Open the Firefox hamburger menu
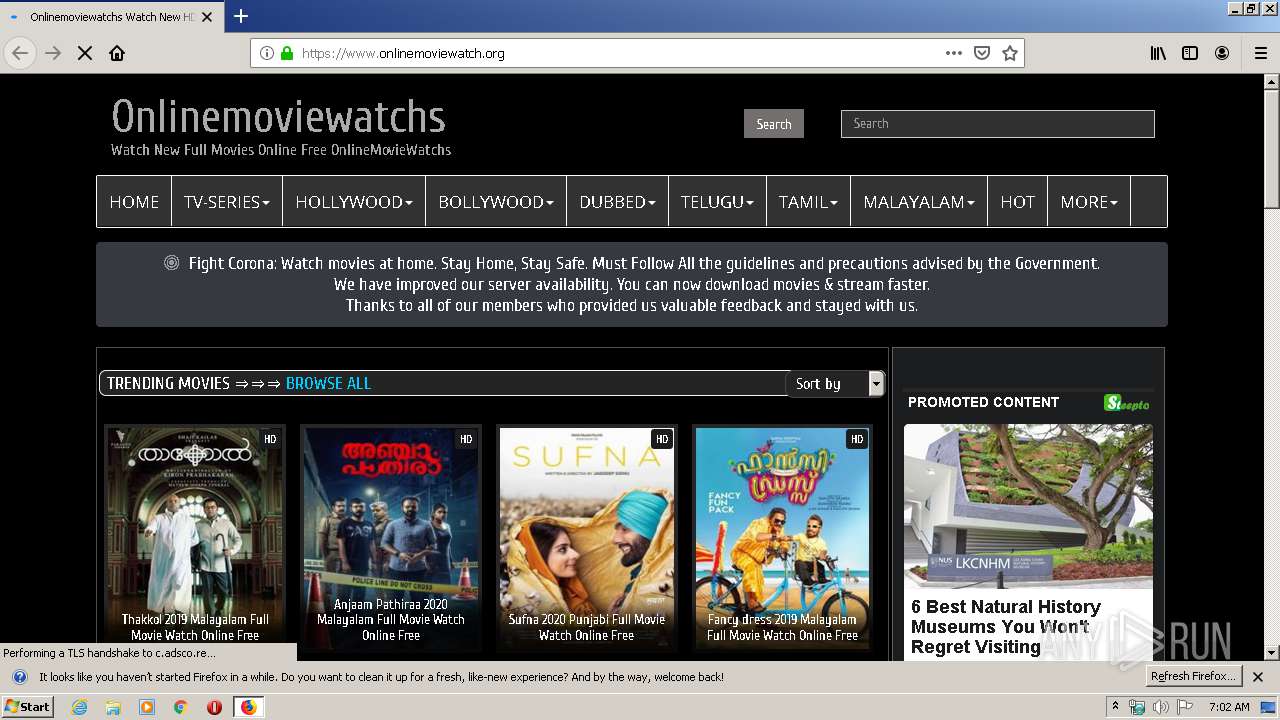The height and width of the screenshot is (720, 1280). [x=1261, y=53]
